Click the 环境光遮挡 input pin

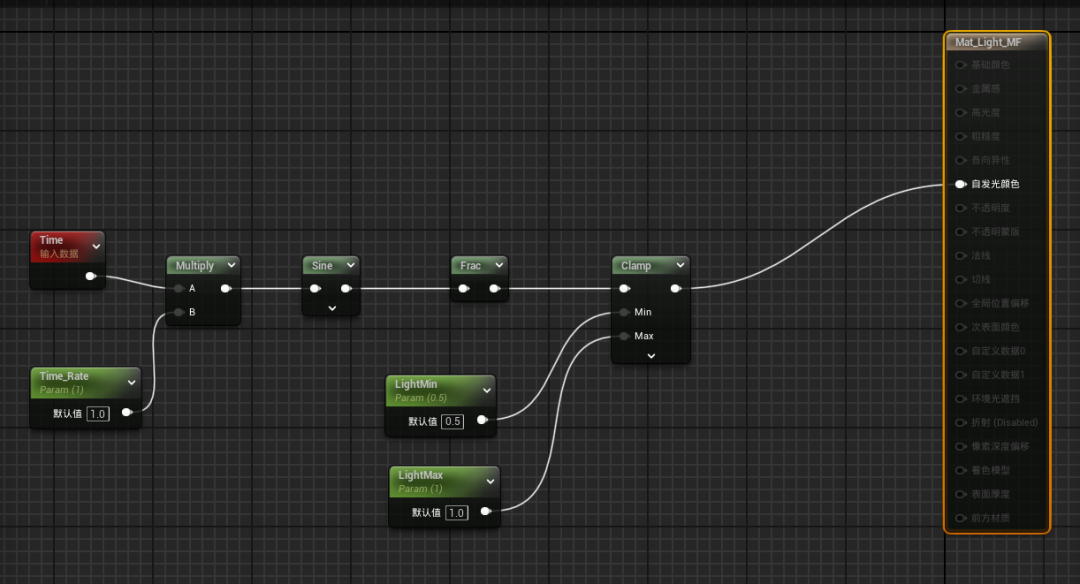point(961,399)
